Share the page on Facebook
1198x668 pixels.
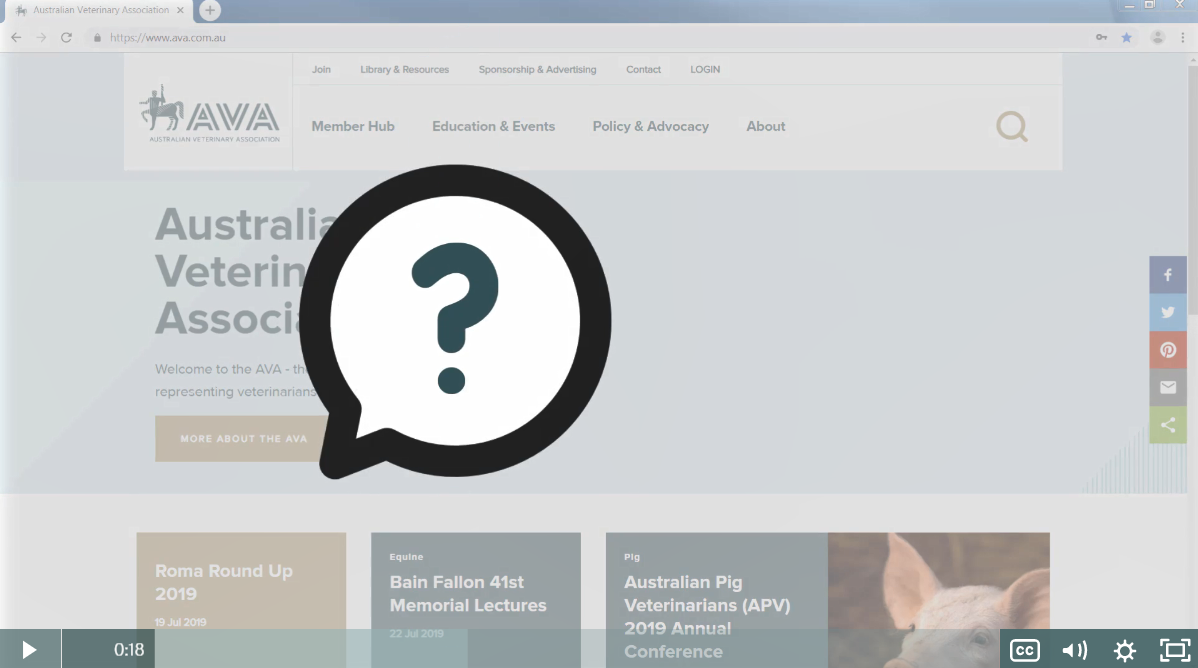[x=1167, y=274]
